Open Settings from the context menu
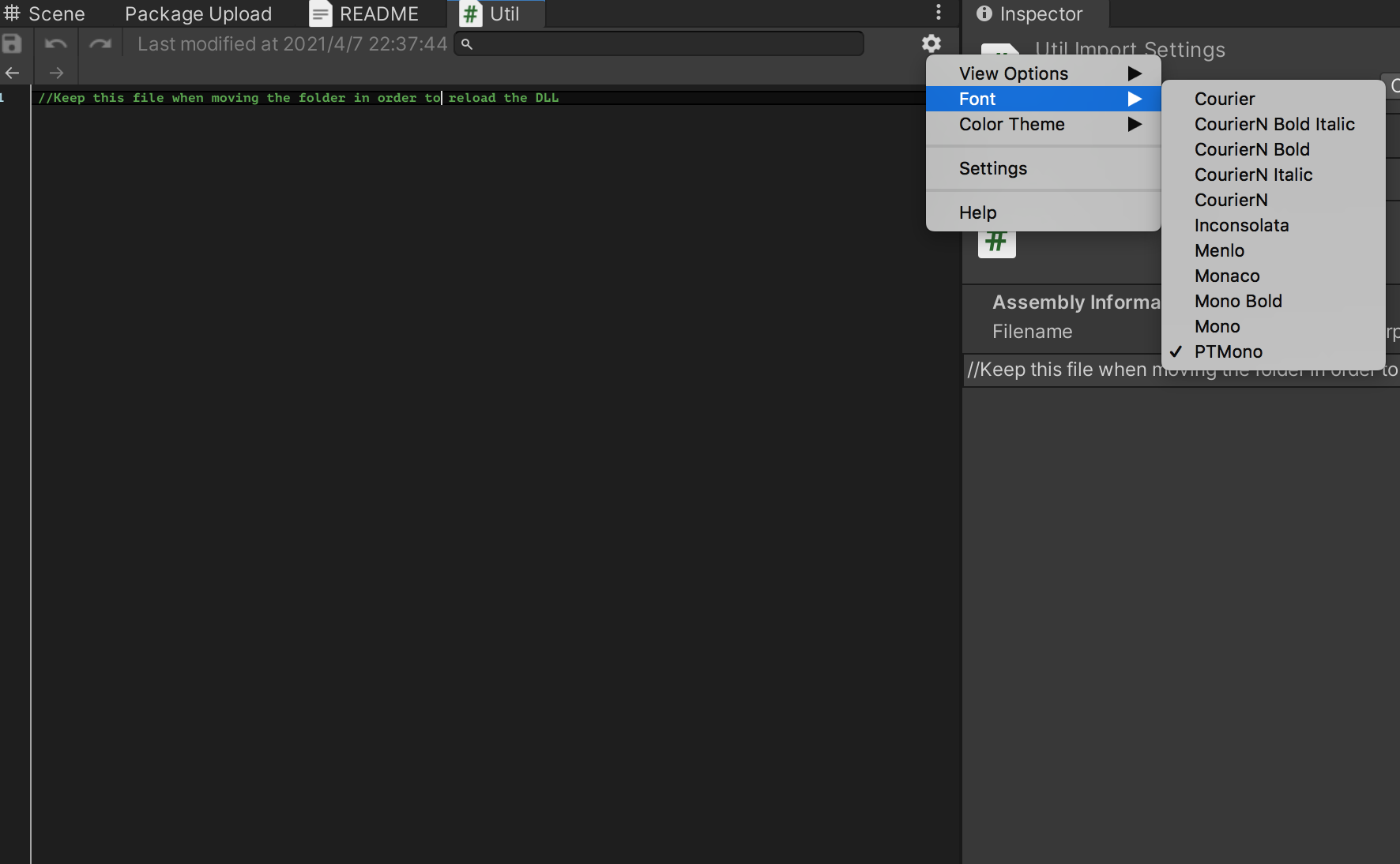This screenshot has width=1400, height=864. tap(993, 168)
